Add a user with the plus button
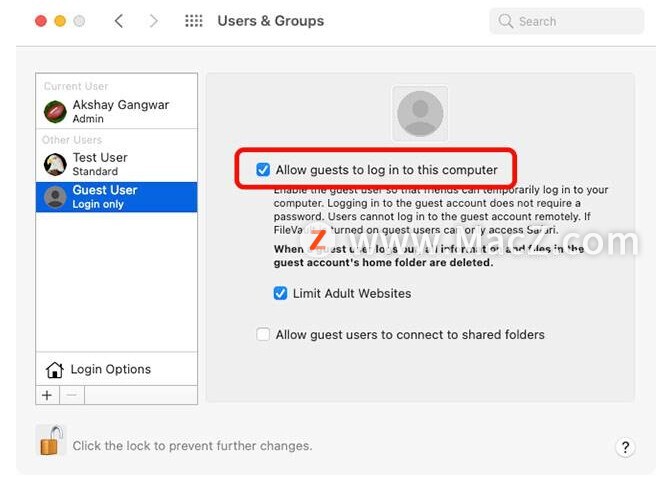This screenshot has height=480, width=658. 47,395
